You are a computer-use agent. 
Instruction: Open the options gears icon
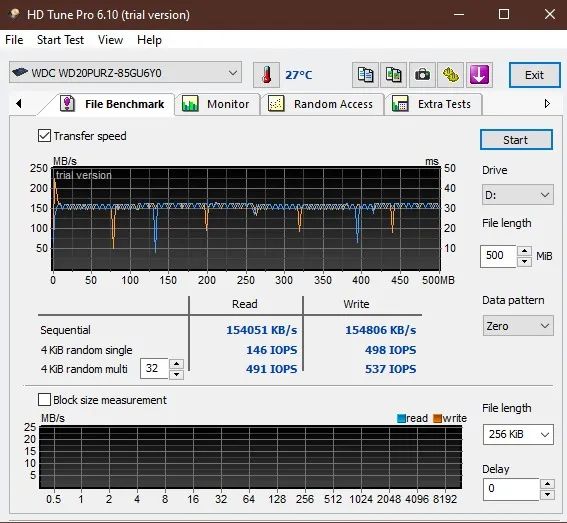(x=451, y=75)
